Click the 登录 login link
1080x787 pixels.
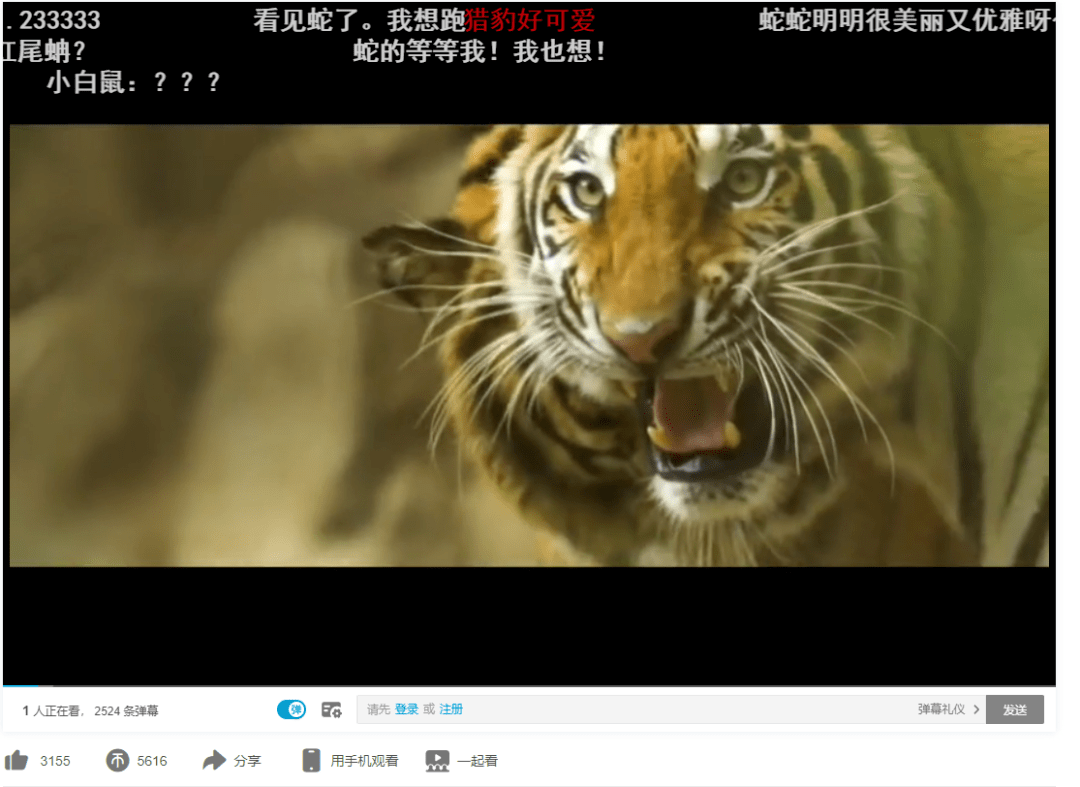coord(406,709)
